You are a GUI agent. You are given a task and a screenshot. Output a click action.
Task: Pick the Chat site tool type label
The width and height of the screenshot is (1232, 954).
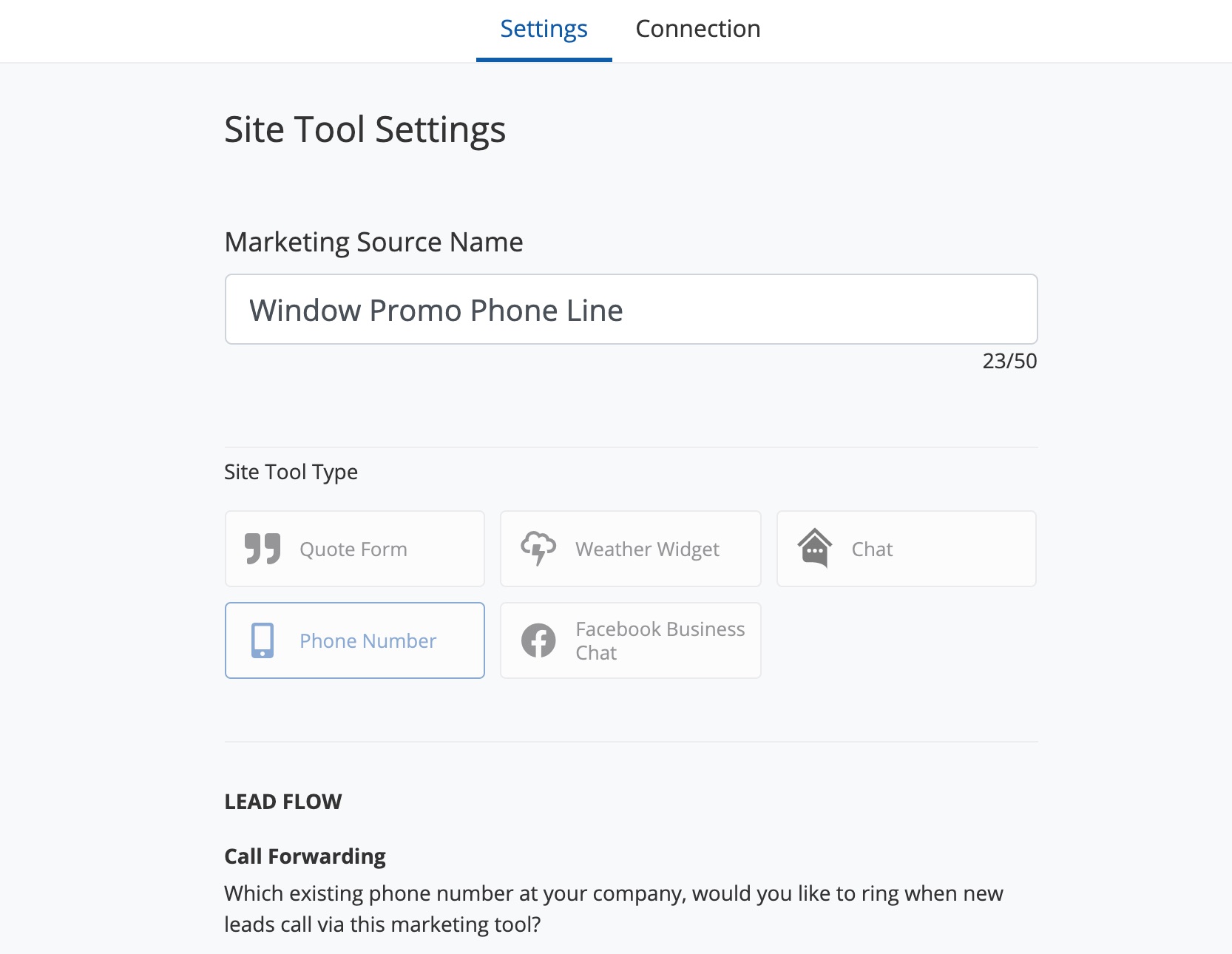tap(872, 549)
